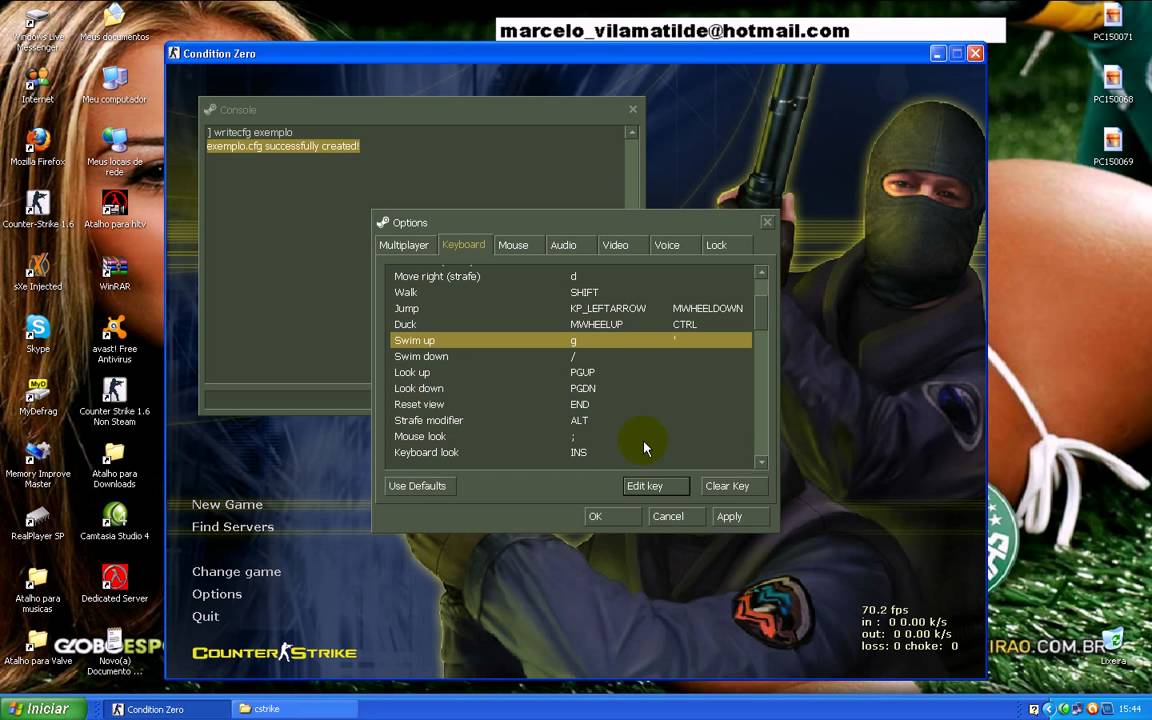The height and width of the screenshot is (720, 1152).
Task: Launch Counter-Strike 1.6 desktop shortcut
Action: (37, 209)
